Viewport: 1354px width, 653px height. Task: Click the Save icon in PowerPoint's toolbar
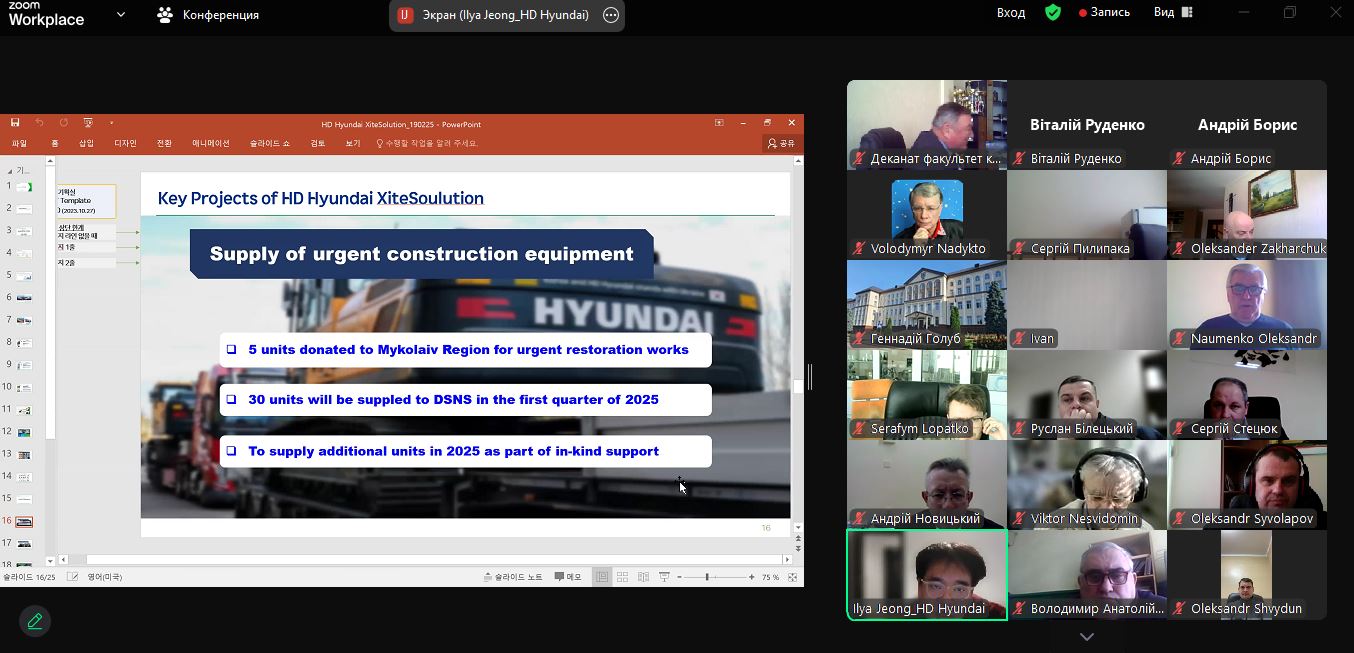point(15,123)
